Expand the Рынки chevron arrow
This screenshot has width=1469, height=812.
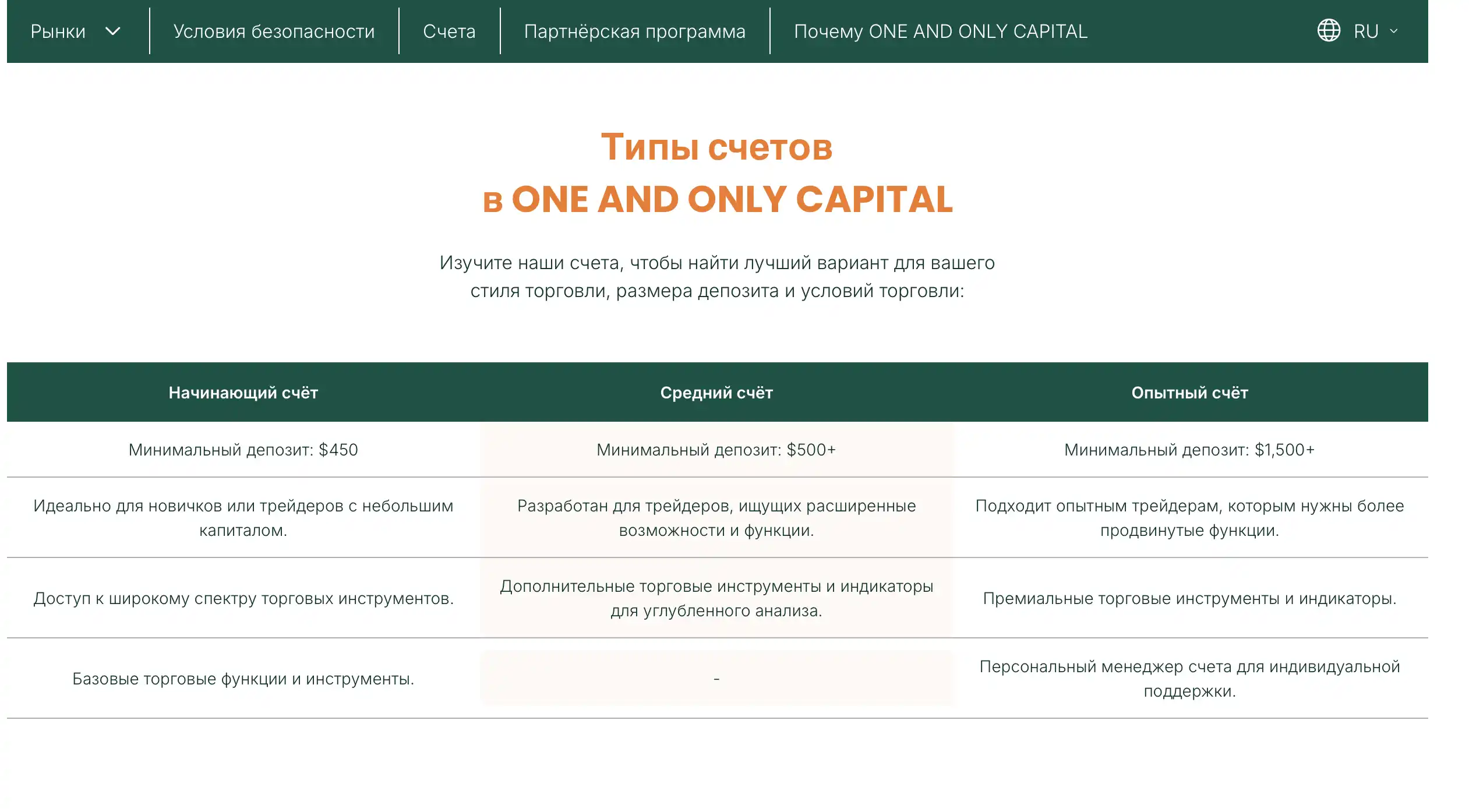point(113,31)
